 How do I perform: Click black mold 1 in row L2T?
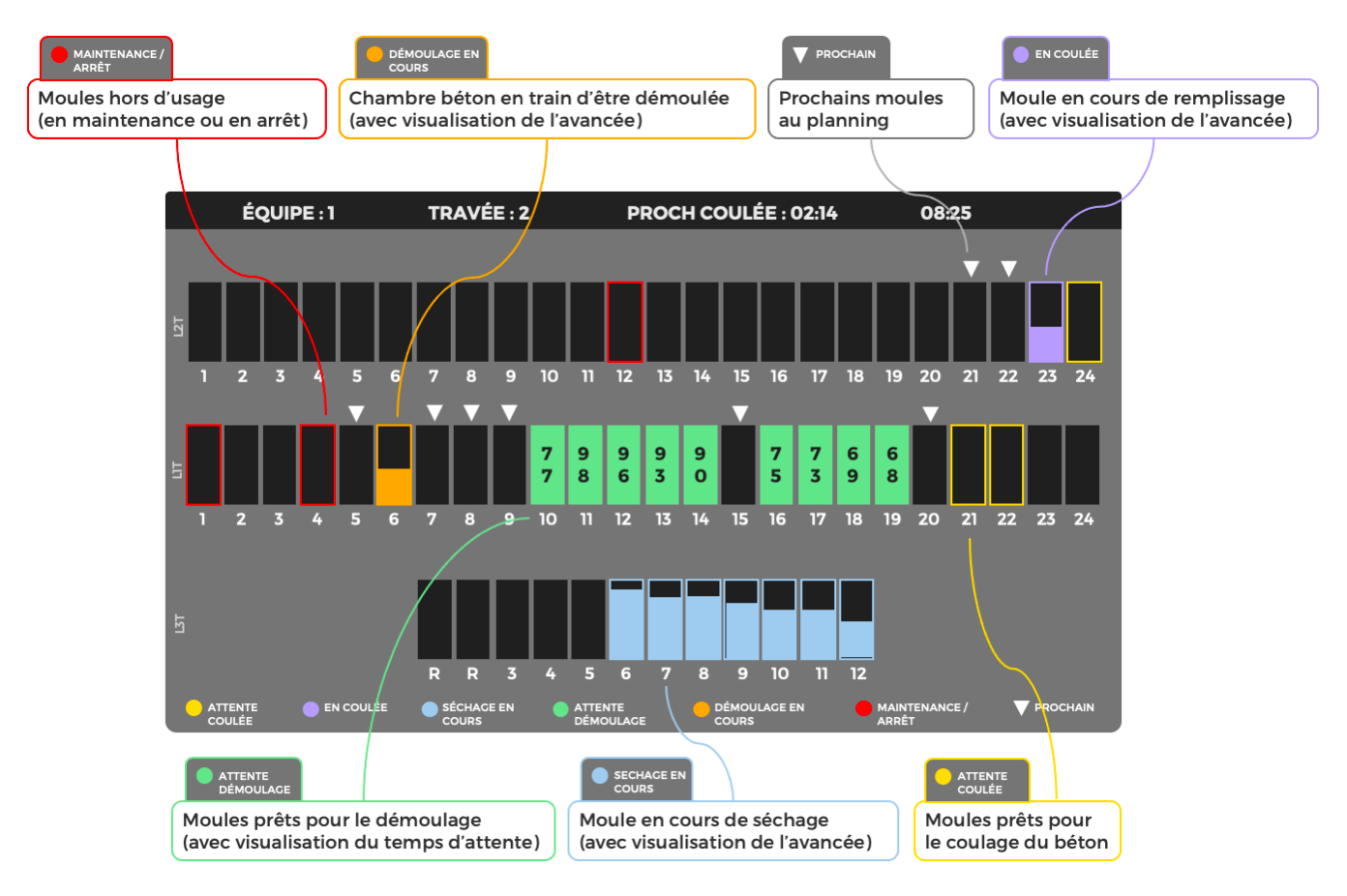coord(205,322)
